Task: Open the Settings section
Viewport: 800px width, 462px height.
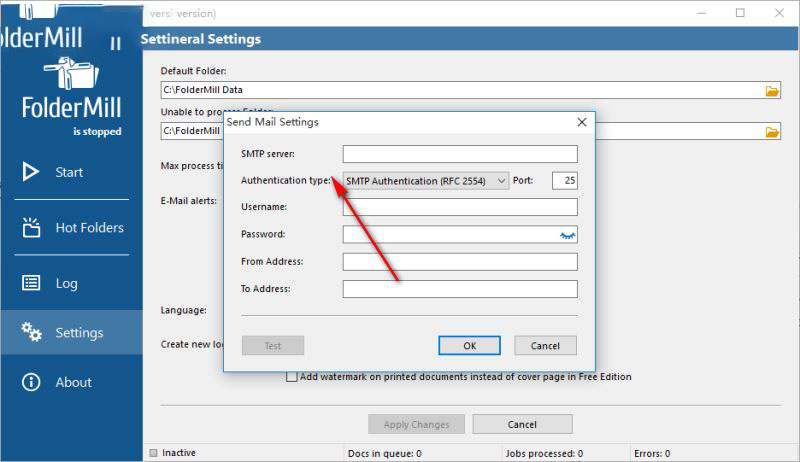Action: pyautogui.click(x=71, y=332)
